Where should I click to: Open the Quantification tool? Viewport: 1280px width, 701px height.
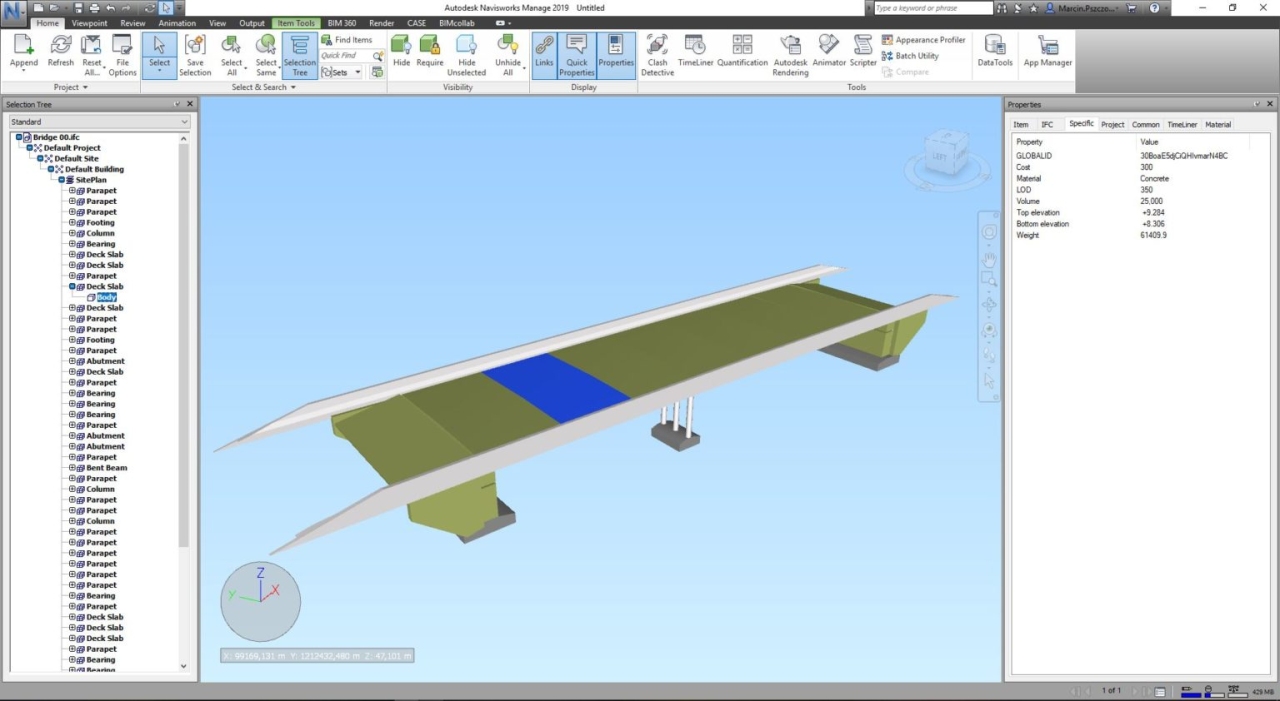click(742, 55)
